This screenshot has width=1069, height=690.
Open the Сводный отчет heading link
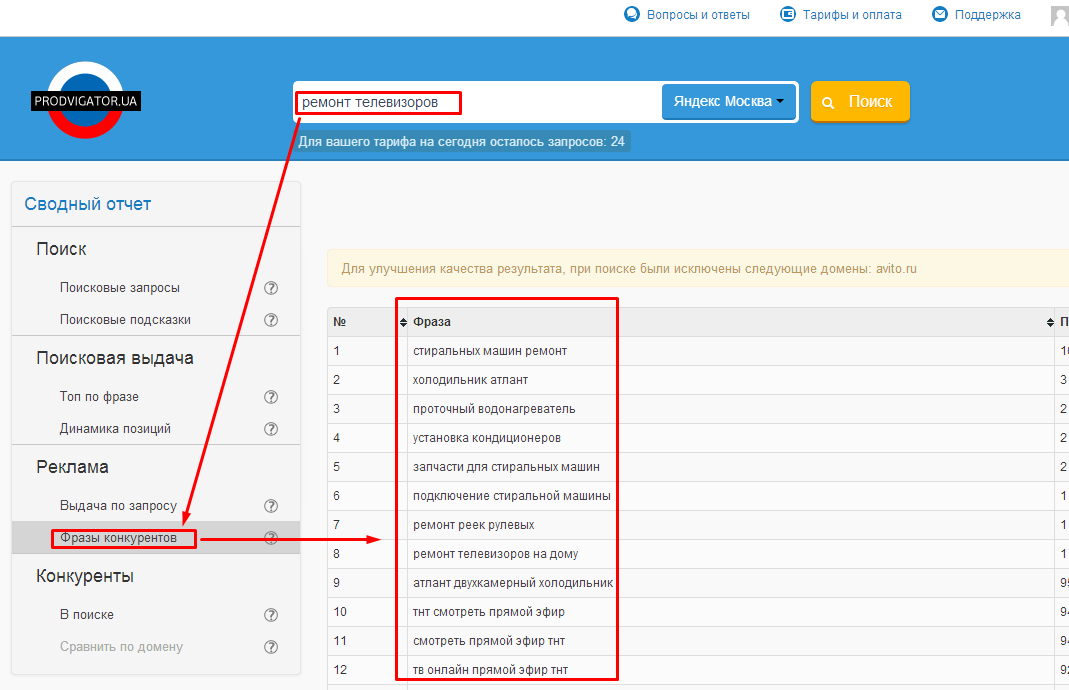(x=88, y=204)
